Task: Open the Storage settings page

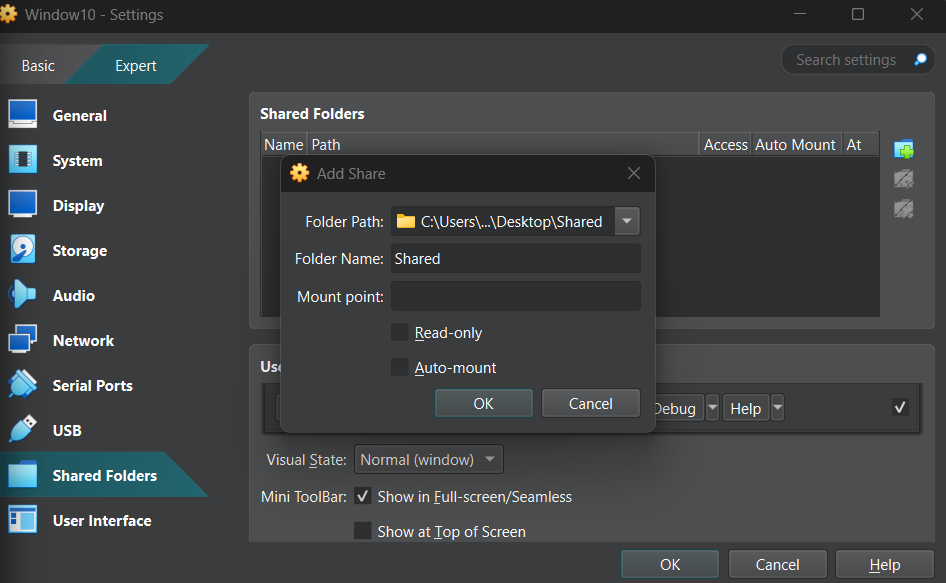Action: point(80,250)
